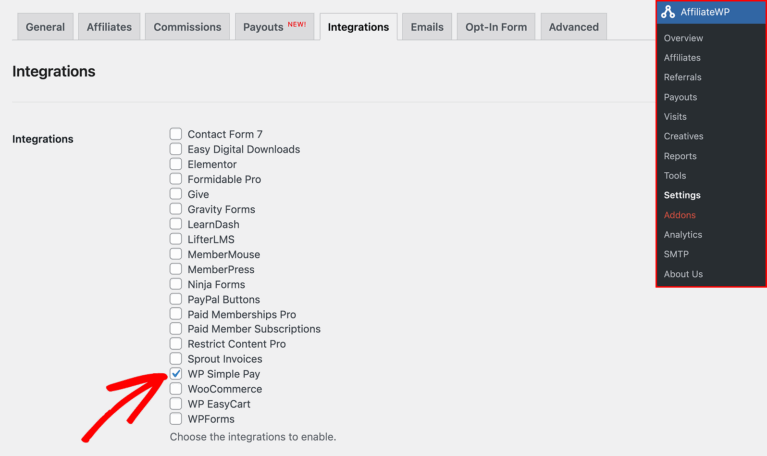Click the AffiliateWP logo icon

tap(668, 12)
